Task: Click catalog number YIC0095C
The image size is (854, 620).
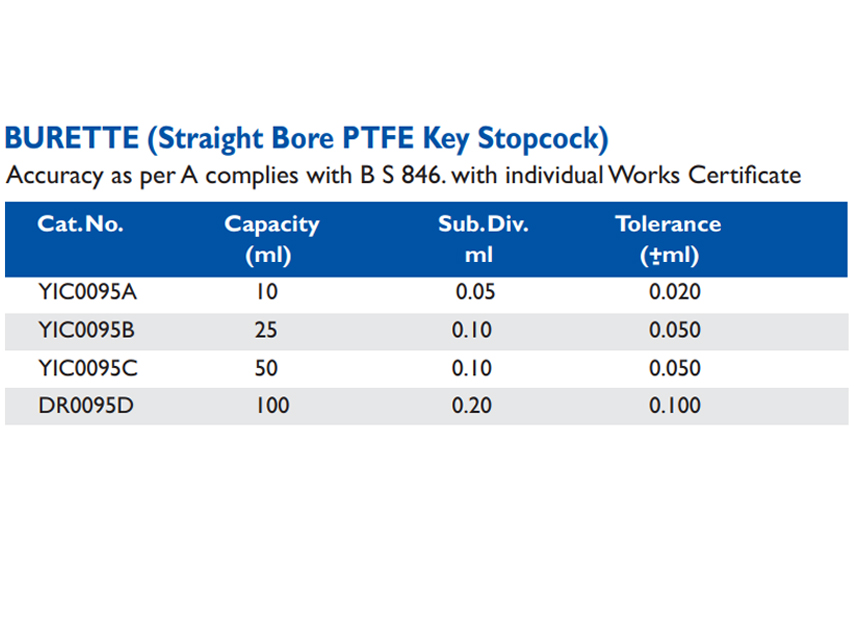Action: point(87,368)
